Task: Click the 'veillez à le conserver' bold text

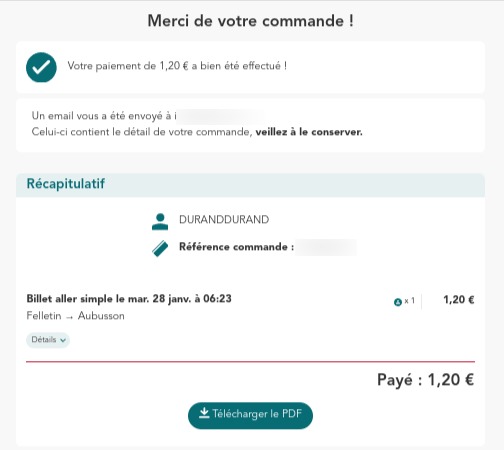Action: [309, 132]
